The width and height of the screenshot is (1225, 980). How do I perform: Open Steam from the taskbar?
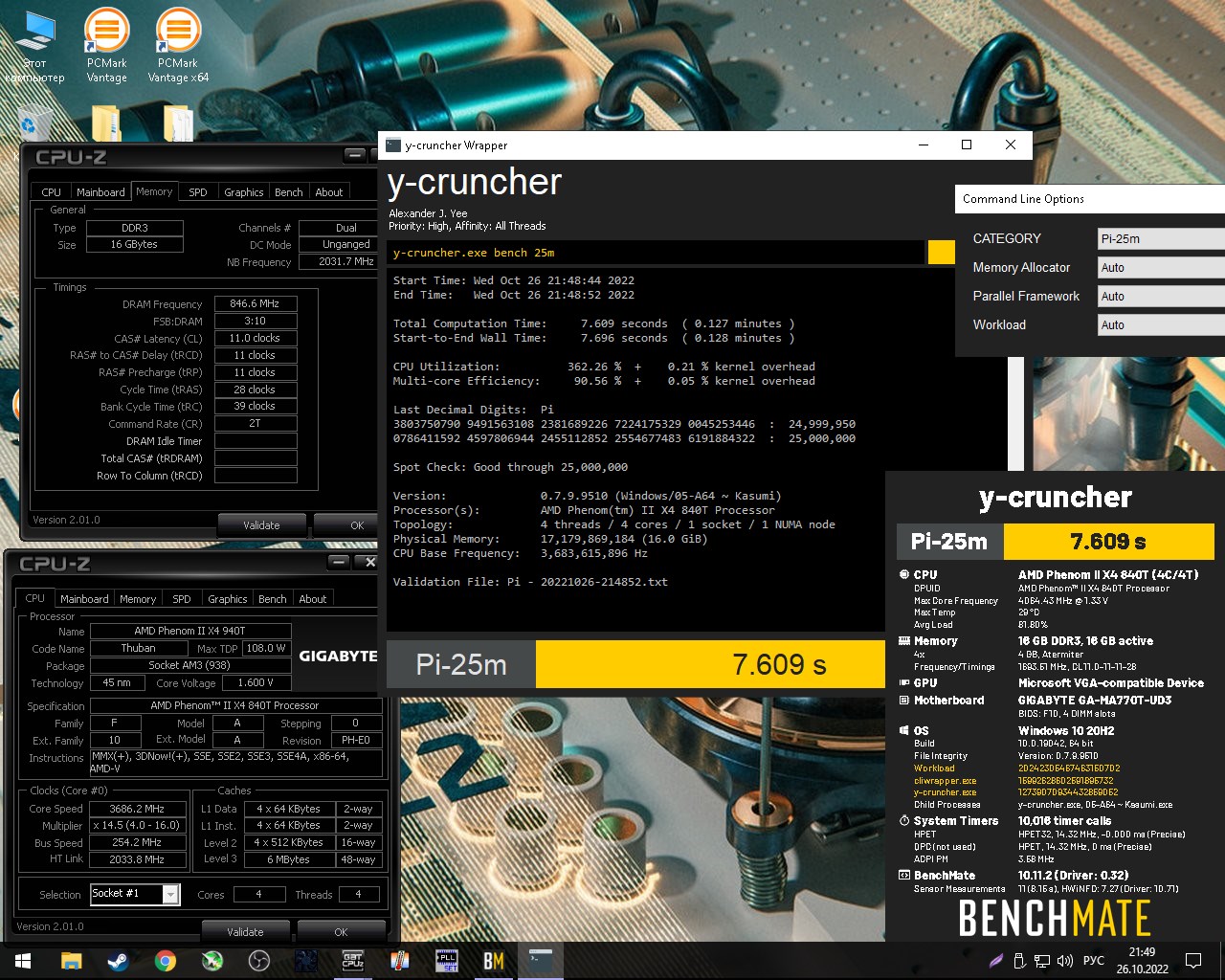118,961
